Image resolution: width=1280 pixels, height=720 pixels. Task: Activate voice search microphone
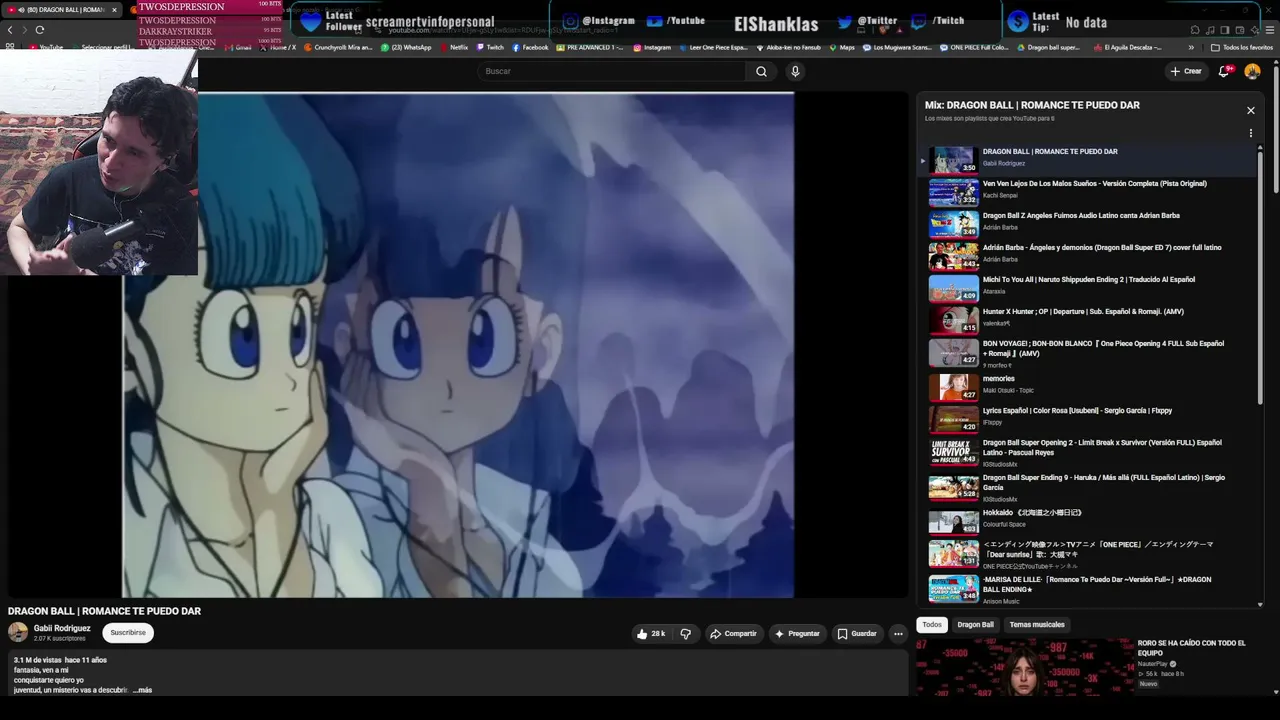pos(795,71)
